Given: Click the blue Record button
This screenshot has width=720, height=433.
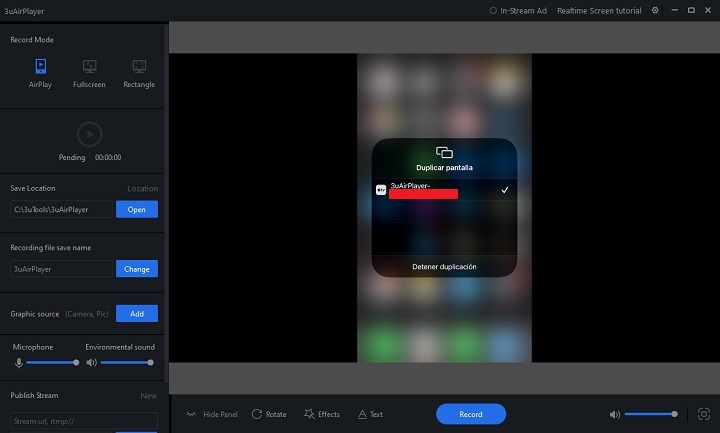Looking at the screenshot, I should (x=471, y=414).
